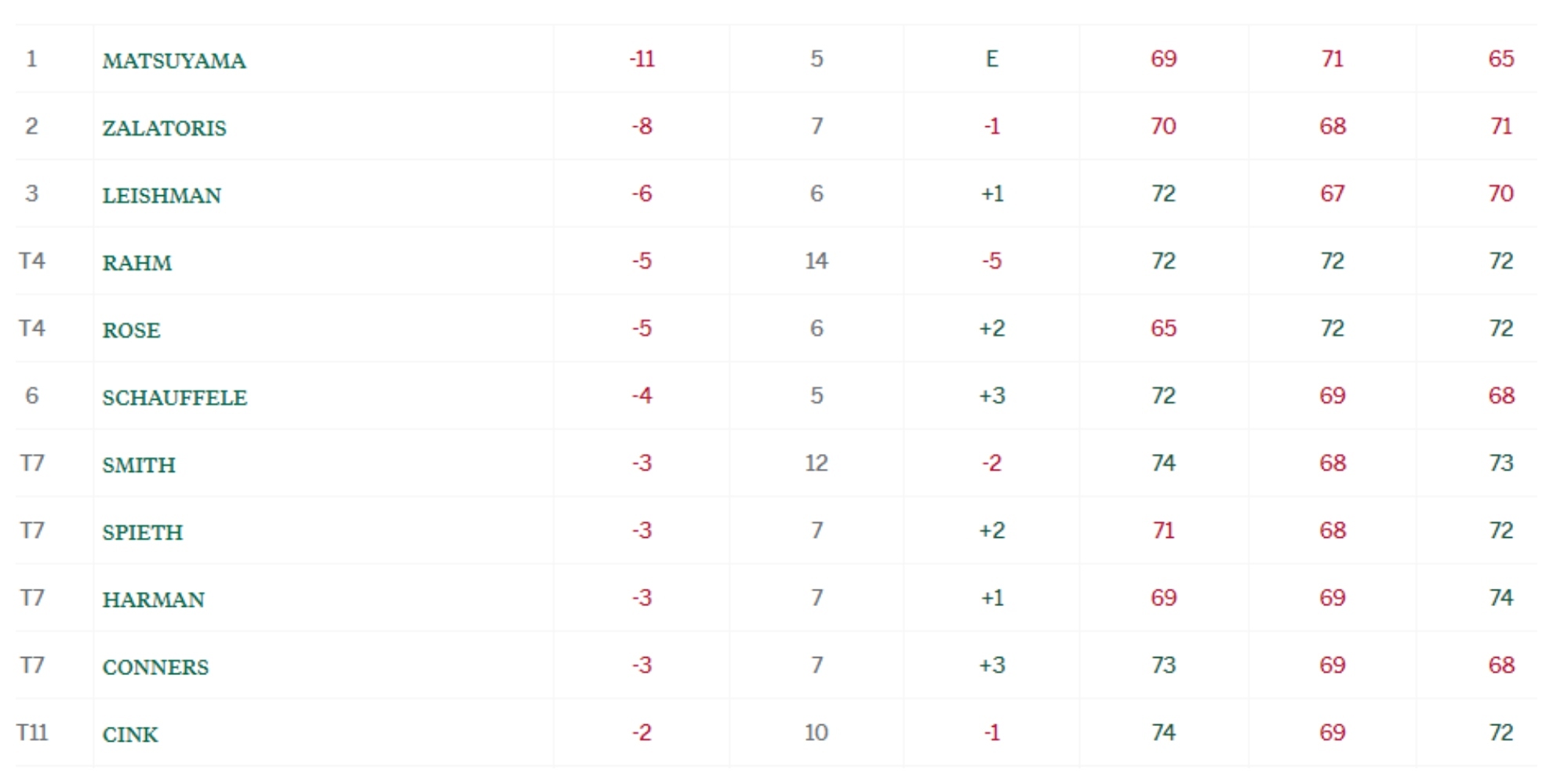Click position T11 in Cink's row
This screenshot has height=784, width=1553.
click(32, 733)
